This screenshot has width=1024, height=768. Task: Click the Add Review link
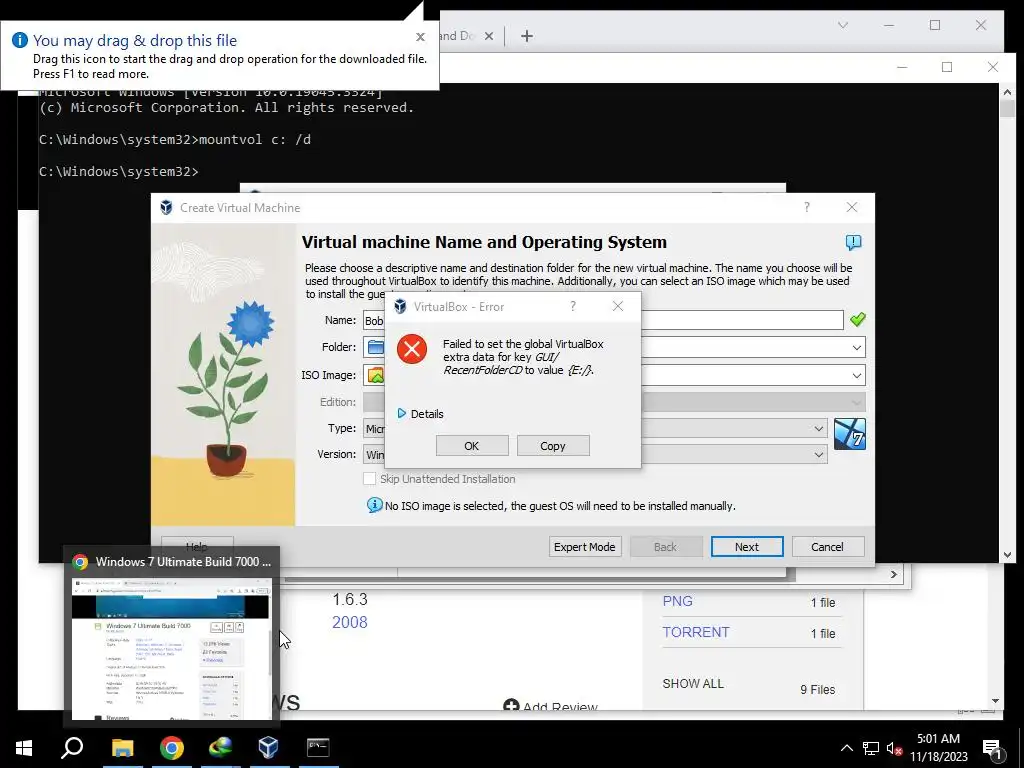tap(551, 705)
